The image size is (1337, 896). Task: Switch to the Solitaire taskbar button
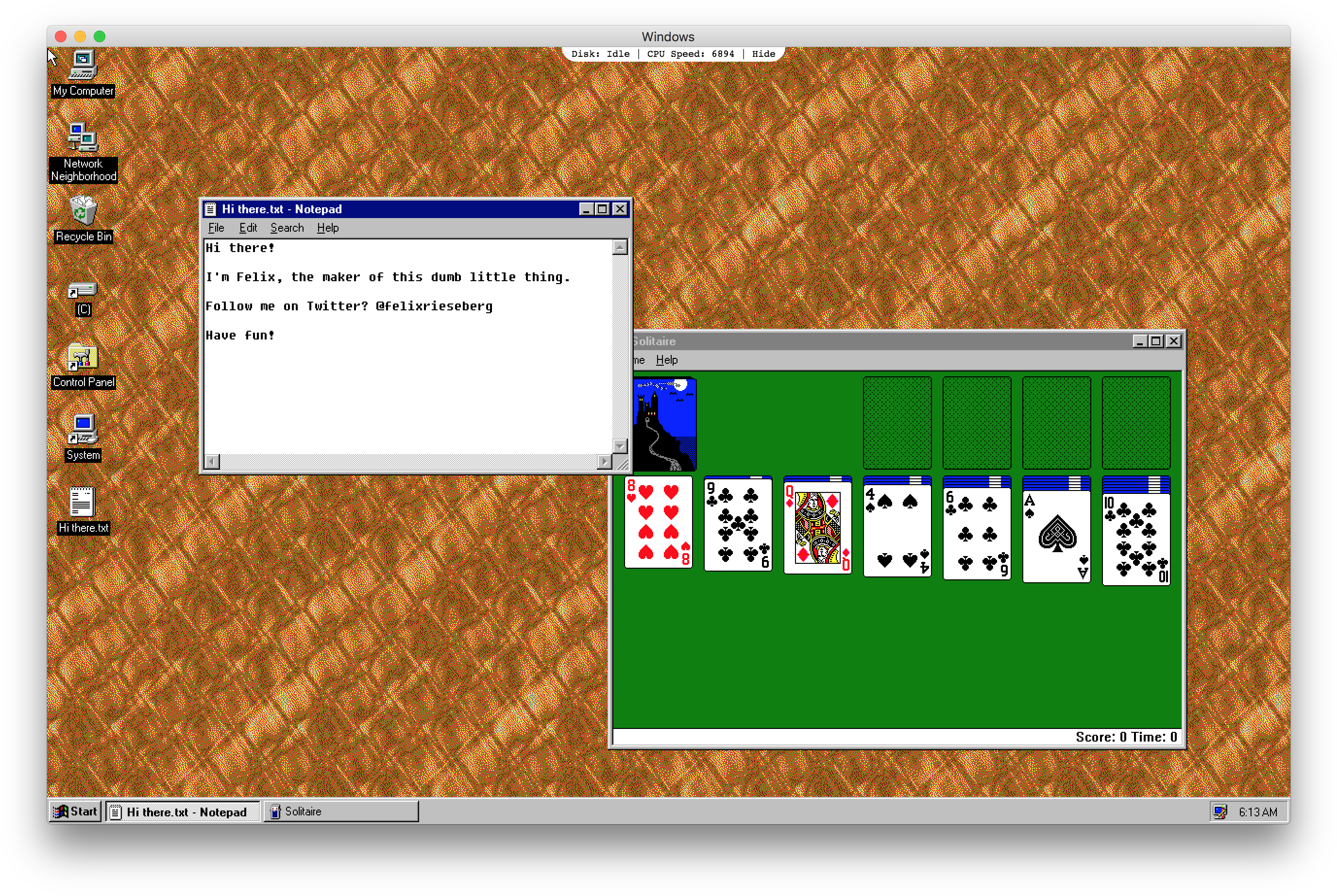tap(340, 811)
